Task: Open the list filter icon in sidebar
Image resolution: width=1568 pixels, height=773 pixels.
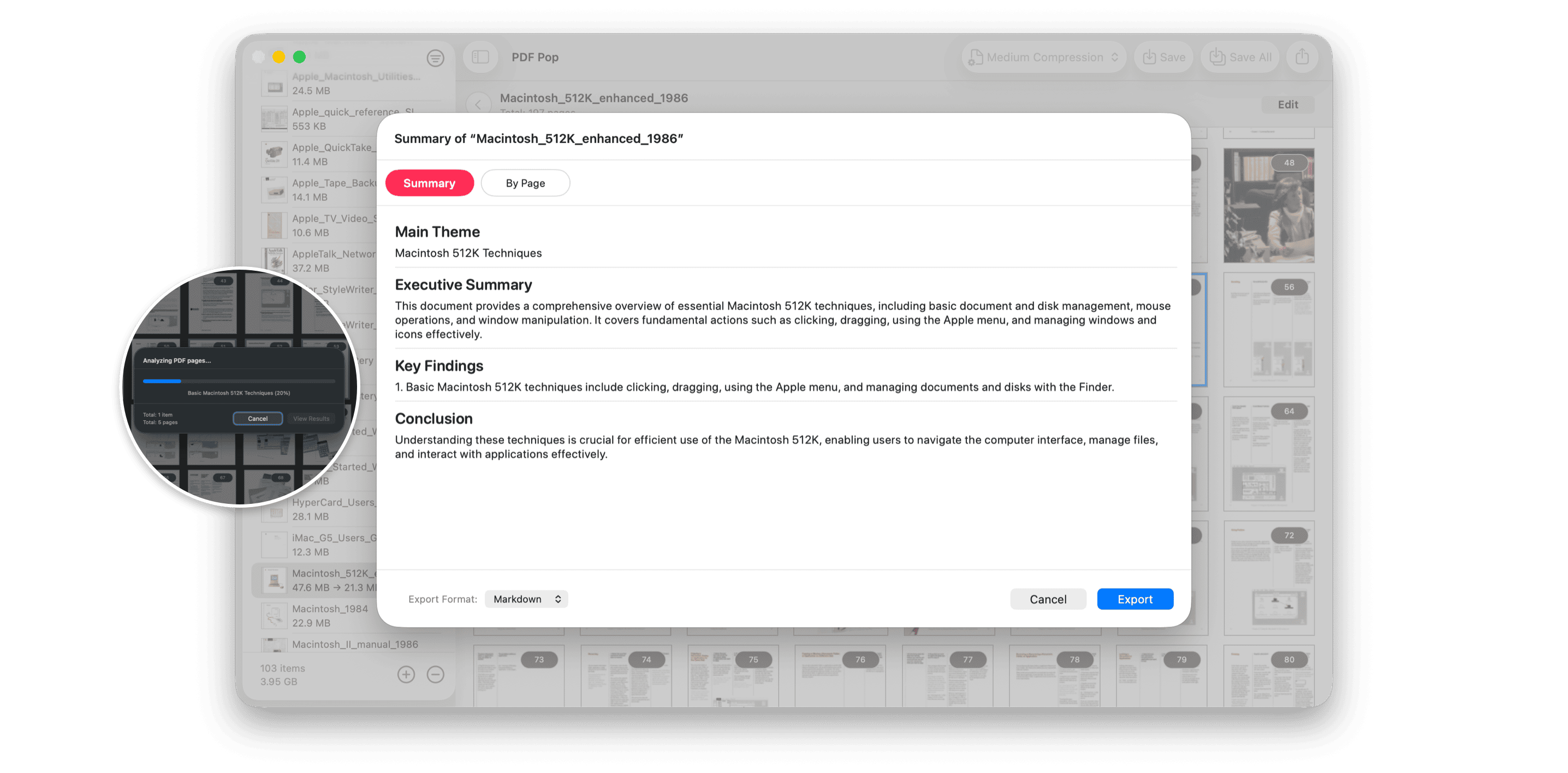Action: (435, 58)
